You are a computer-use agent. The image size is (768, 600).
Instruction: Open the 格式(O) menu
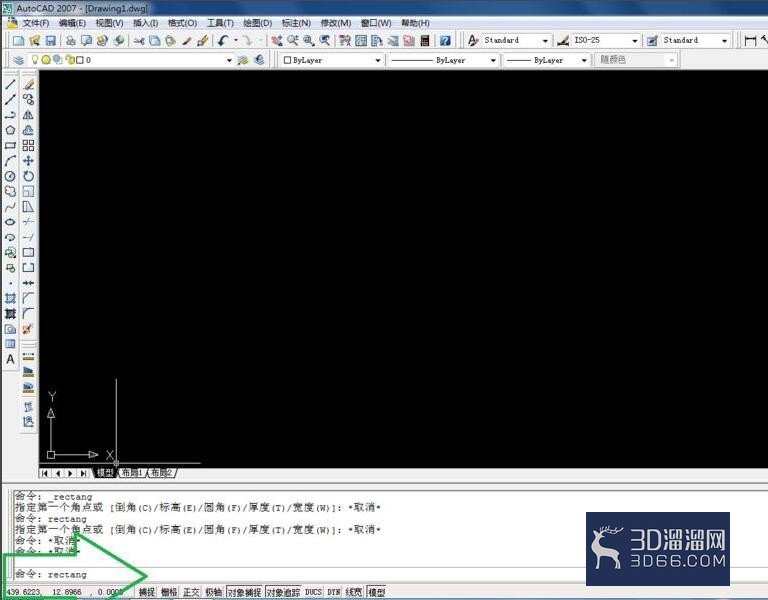[x=182, y=23]
